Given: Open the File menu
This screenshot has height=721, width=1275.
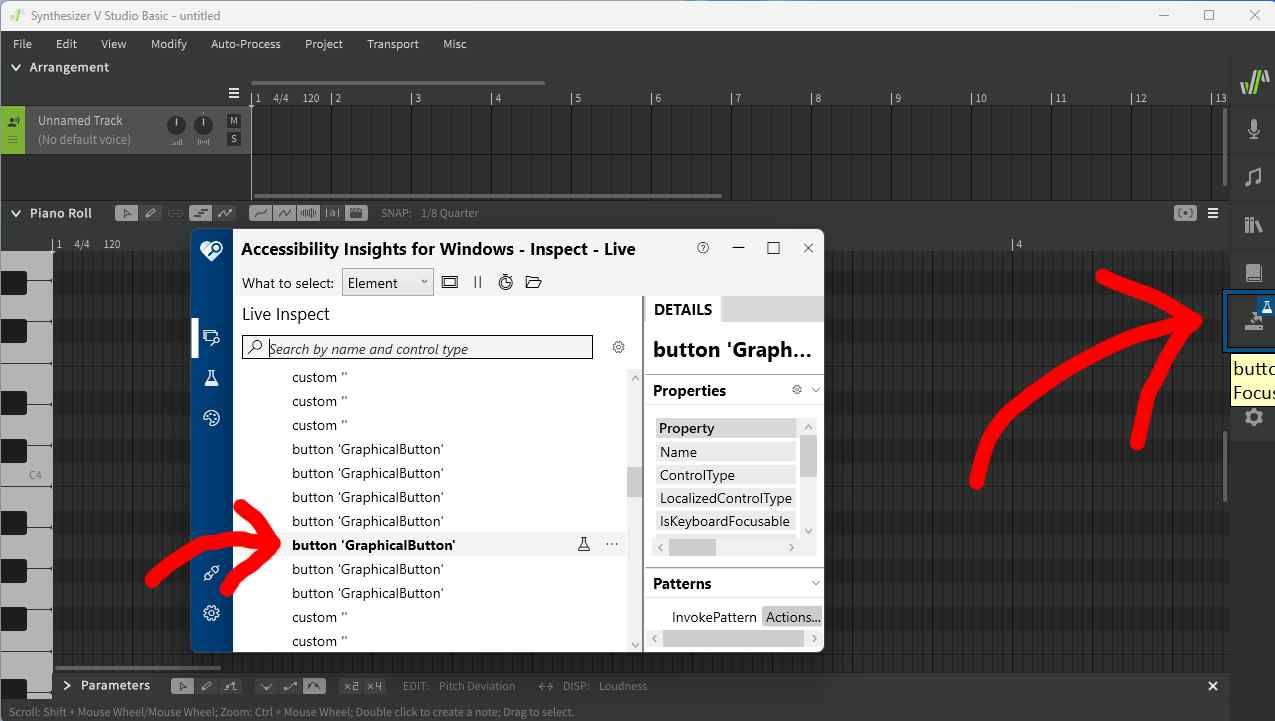Looking at the screenshot, I should click(x=22, y=44).
